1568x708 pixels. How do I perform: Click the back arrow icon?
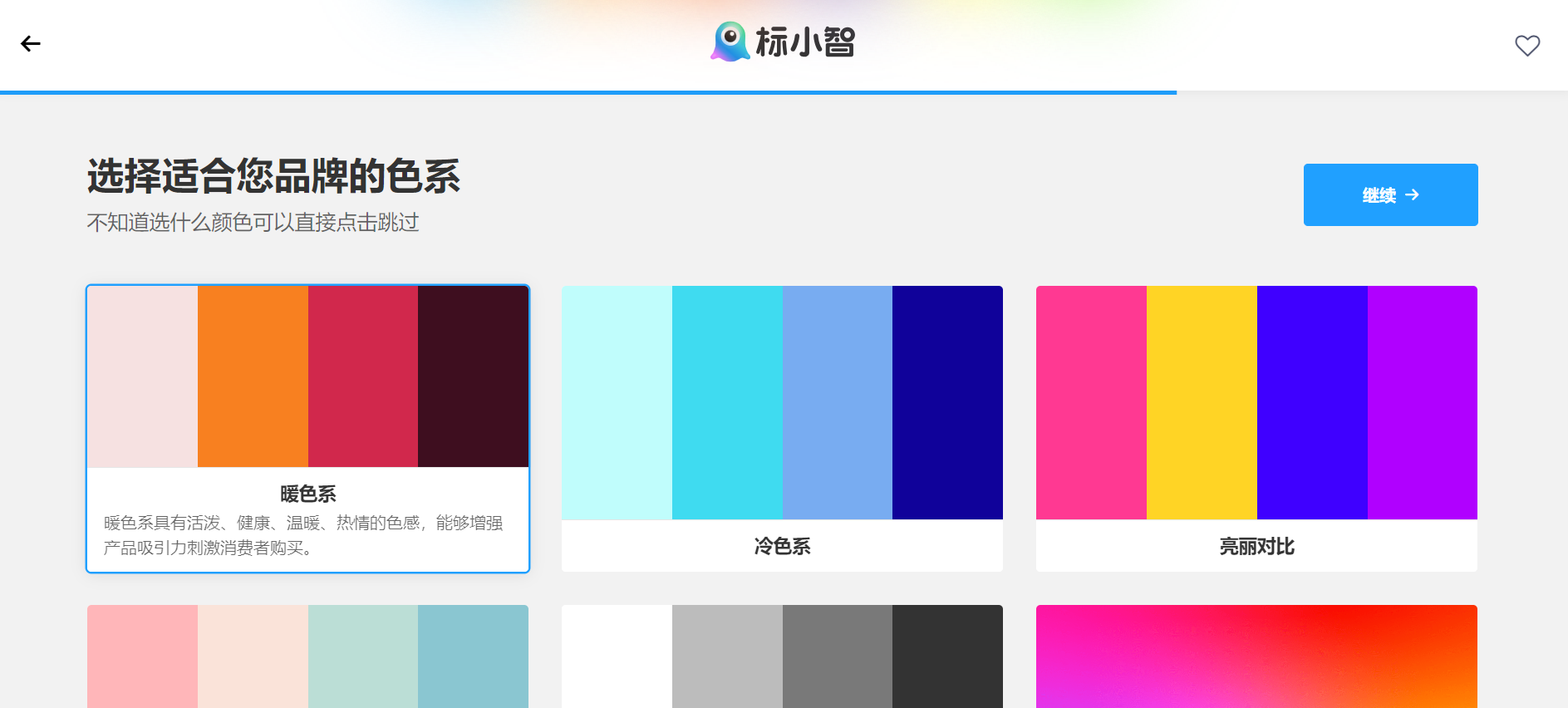click(31, 44)
